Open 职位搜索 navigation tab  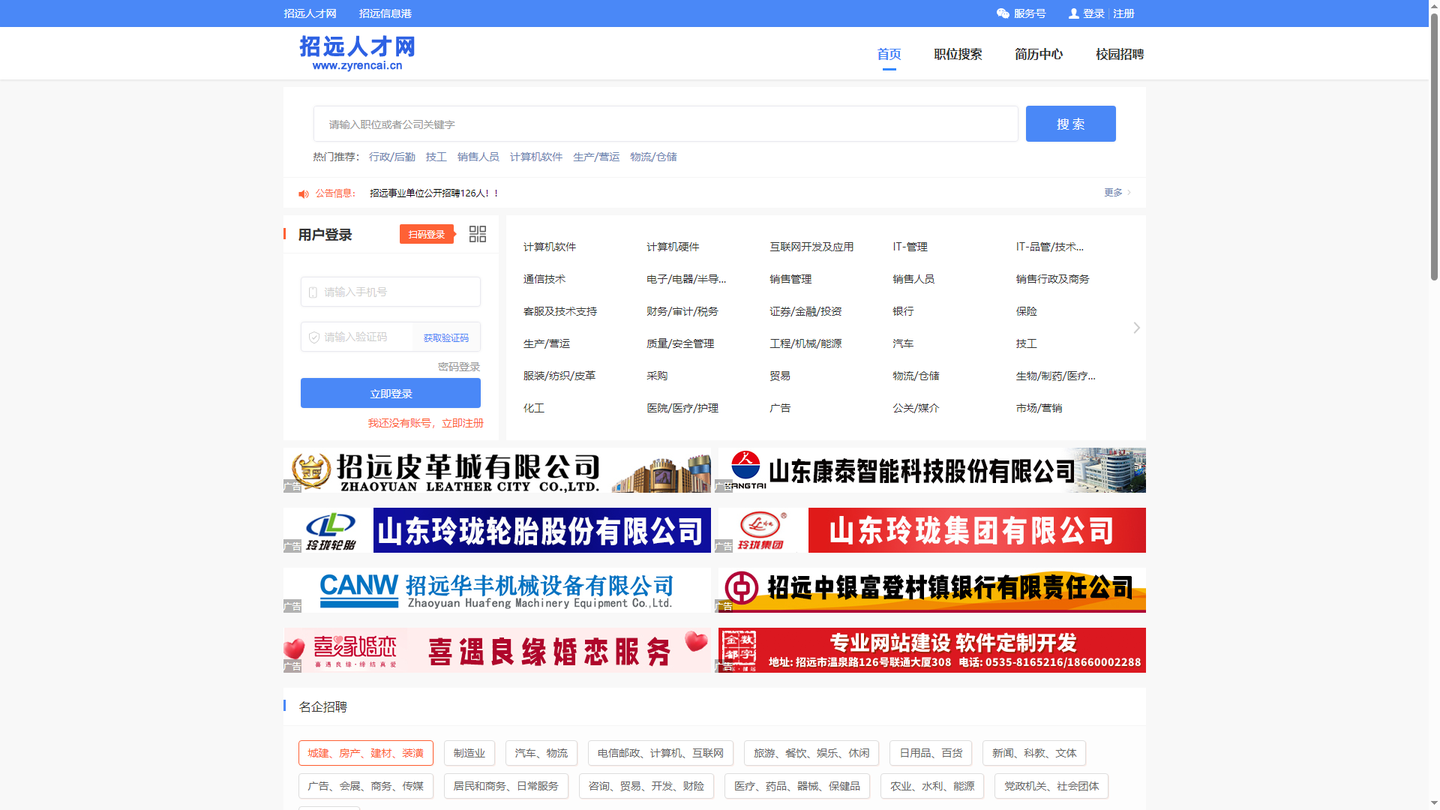[x=958, y=54]
